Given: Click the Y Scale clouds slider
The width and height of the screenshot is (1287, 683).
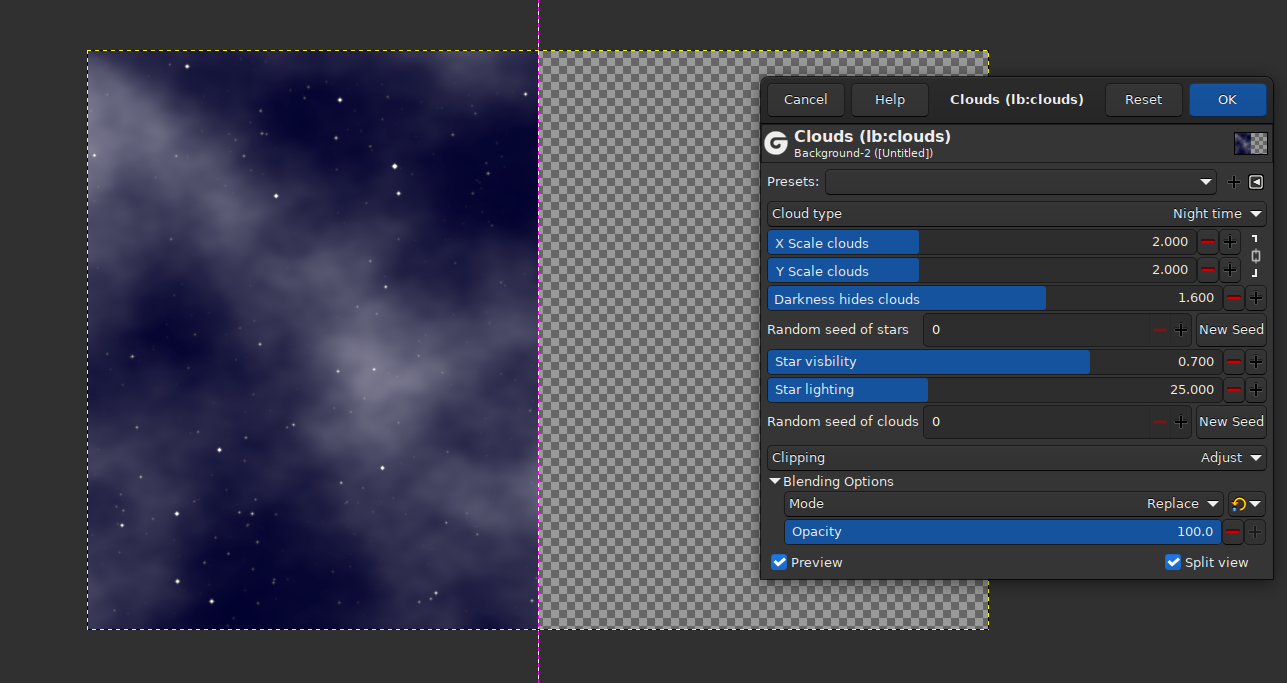Looking at the screenshot, I should click(981, 270).
